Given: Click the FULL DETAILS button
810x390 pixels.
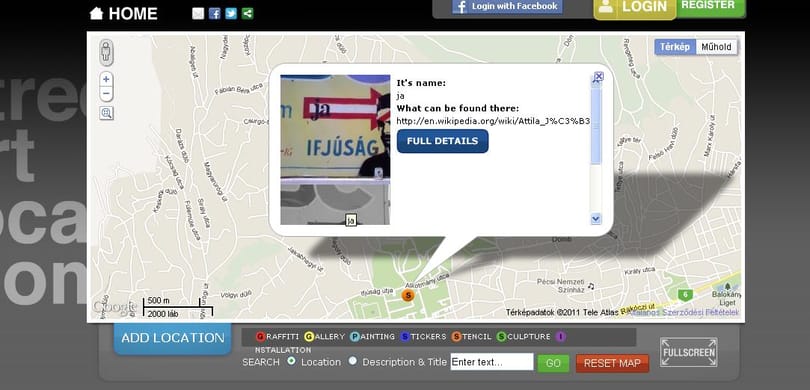Looking at the screenshot, I should pyautogui.click(x=442, y=141).
